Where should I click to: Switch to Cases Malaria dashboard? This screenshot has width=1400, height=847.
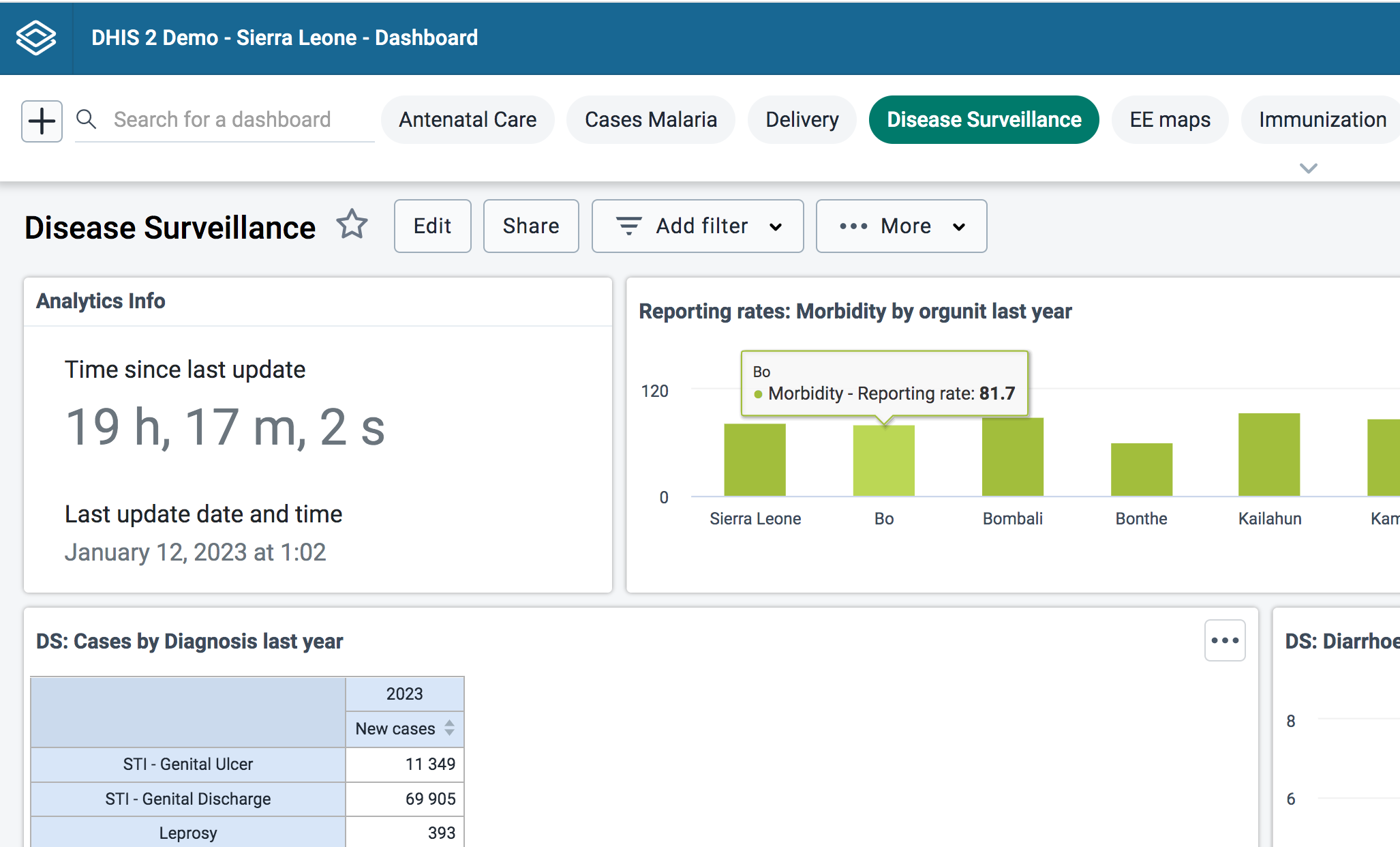[650, 119]
